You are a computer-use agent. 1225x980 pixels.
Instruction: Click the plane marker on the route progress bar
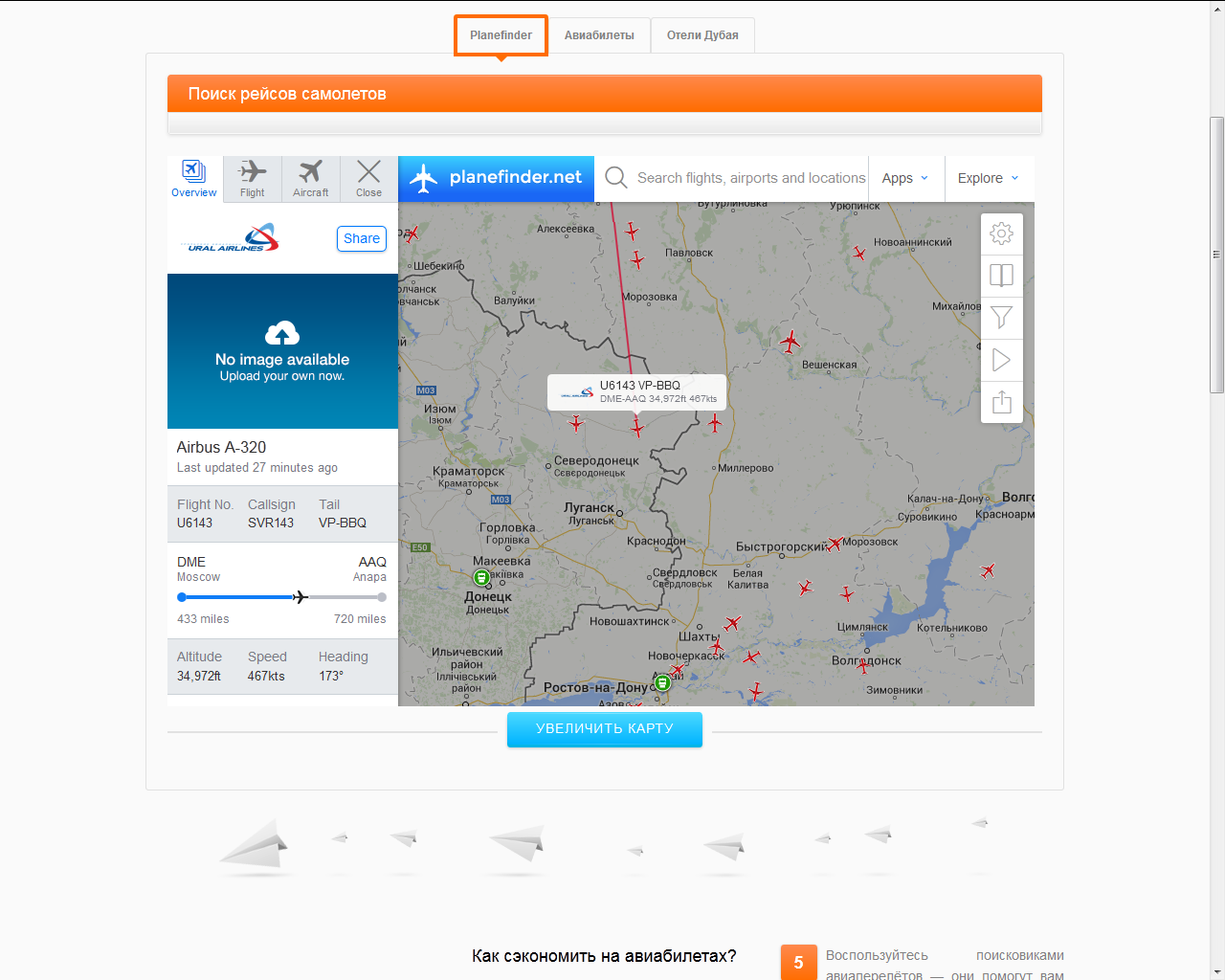(x=301, y=597)
